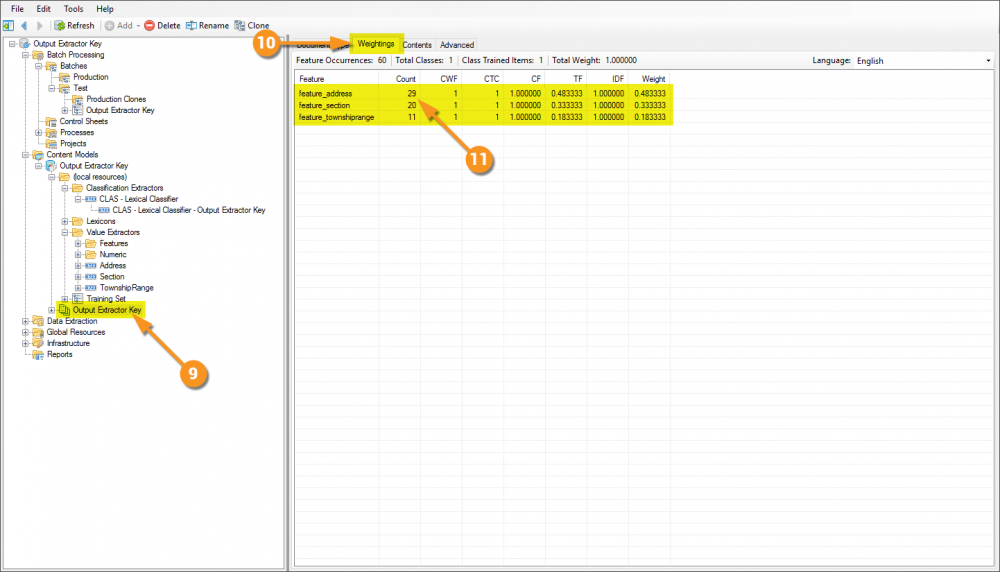The height and width of the screenshot is (572, 1000).
Task: Open the Add button dropdown arrow
Action: 138,26
